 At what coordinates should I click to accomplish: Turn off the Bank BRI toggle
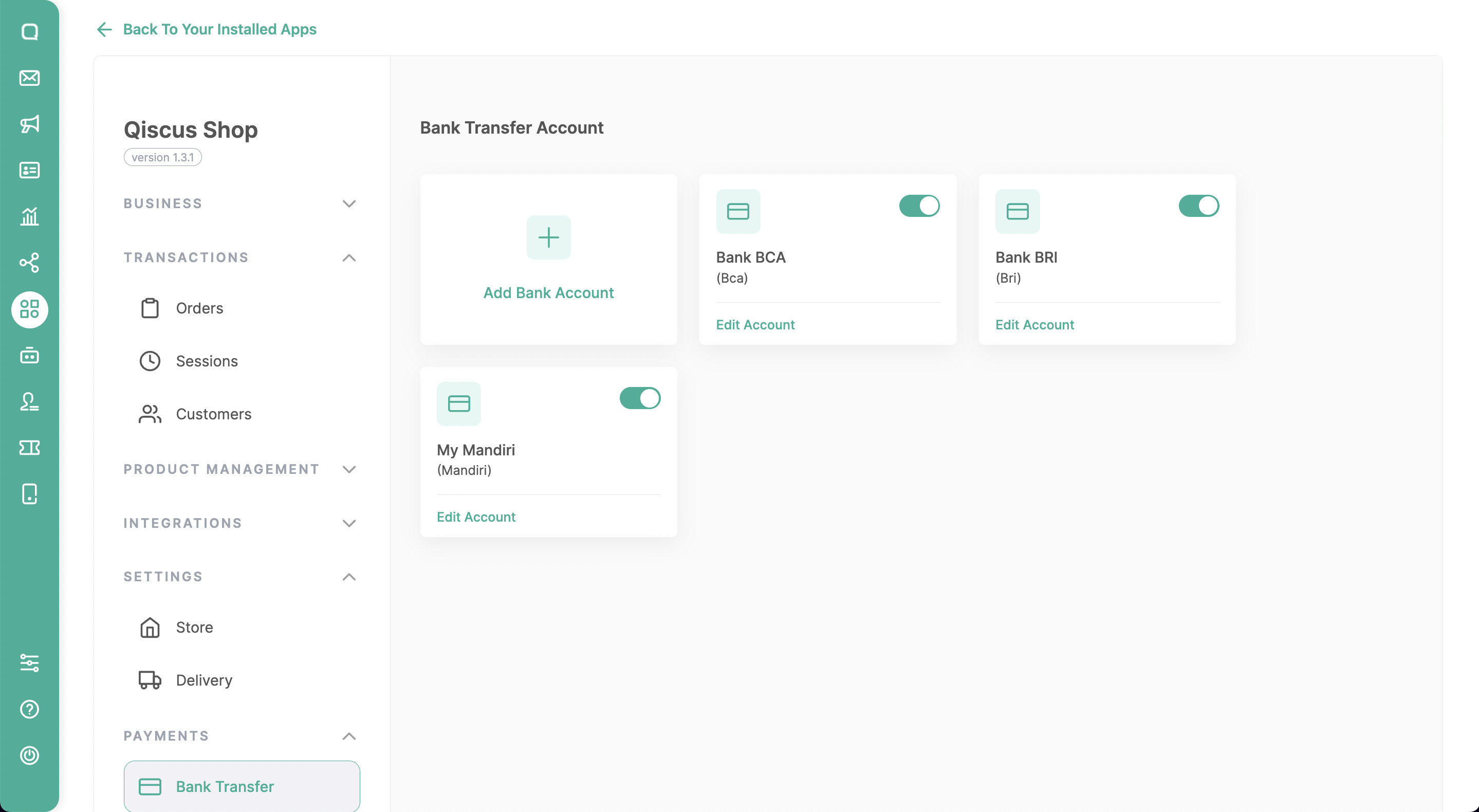(1198, 206)
